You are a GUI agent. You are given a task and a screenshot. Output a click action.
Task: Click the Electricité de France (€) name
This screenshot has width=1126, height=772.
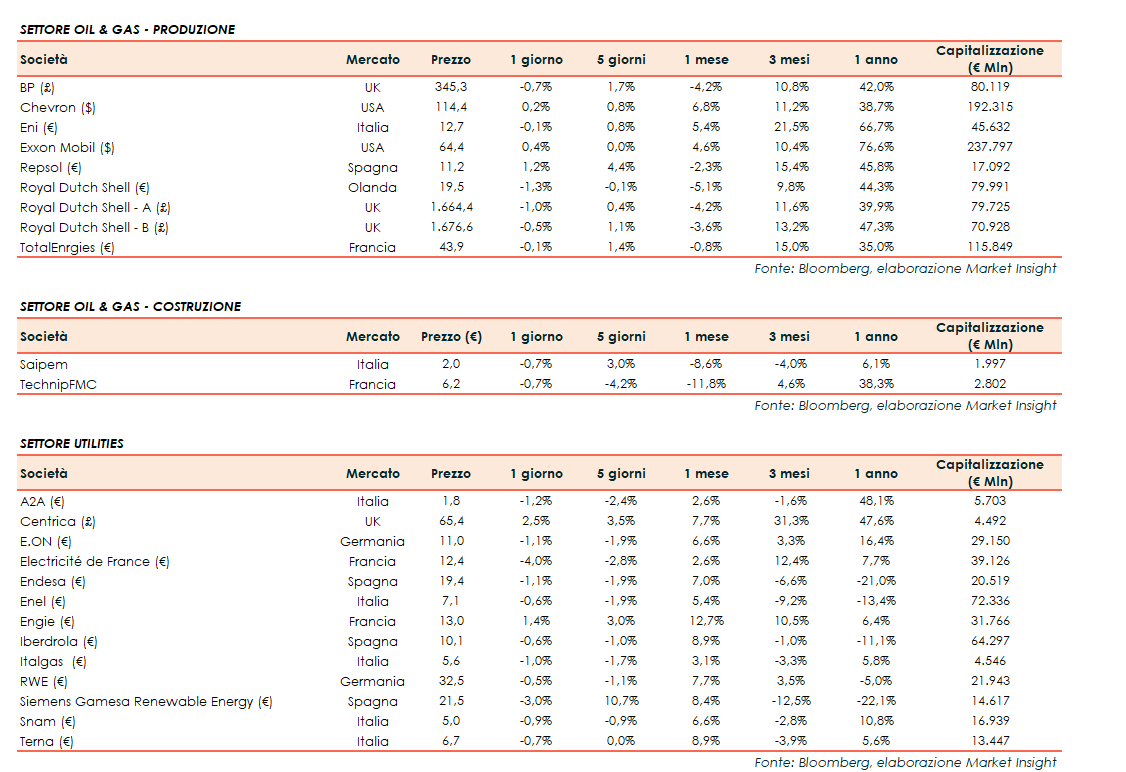tap(95, 561)
